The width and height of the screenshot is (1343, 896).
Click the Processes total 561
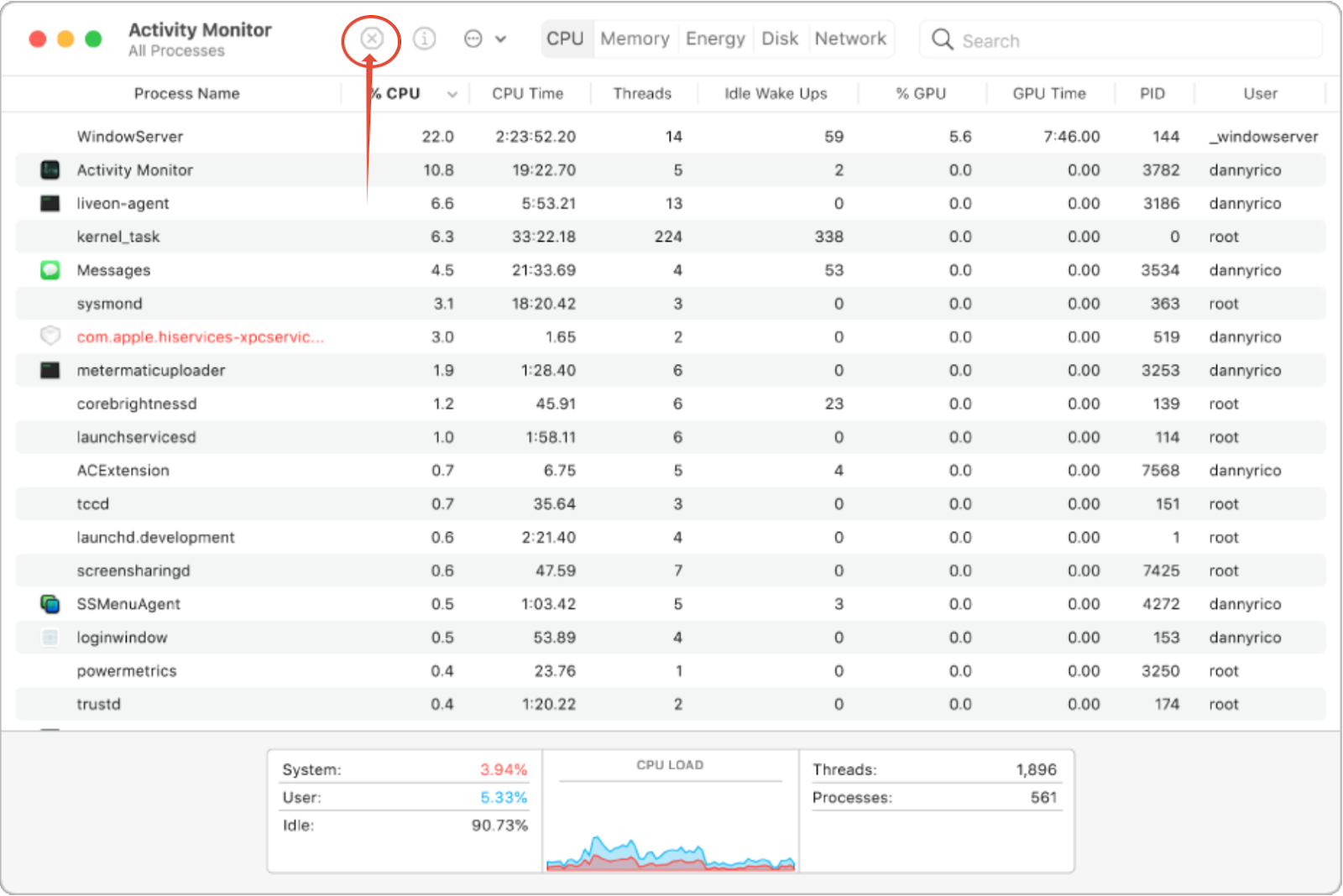pyautogui.click(x=1044, y=797)
